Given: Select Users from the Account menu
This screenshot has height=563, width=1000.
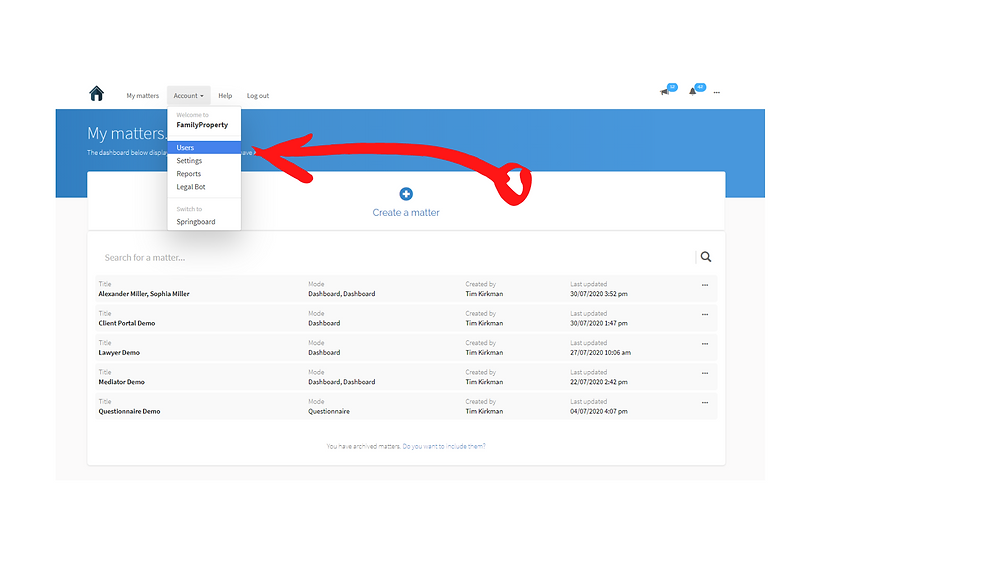Looking at the screenshot, I should (x=204, y=147).
